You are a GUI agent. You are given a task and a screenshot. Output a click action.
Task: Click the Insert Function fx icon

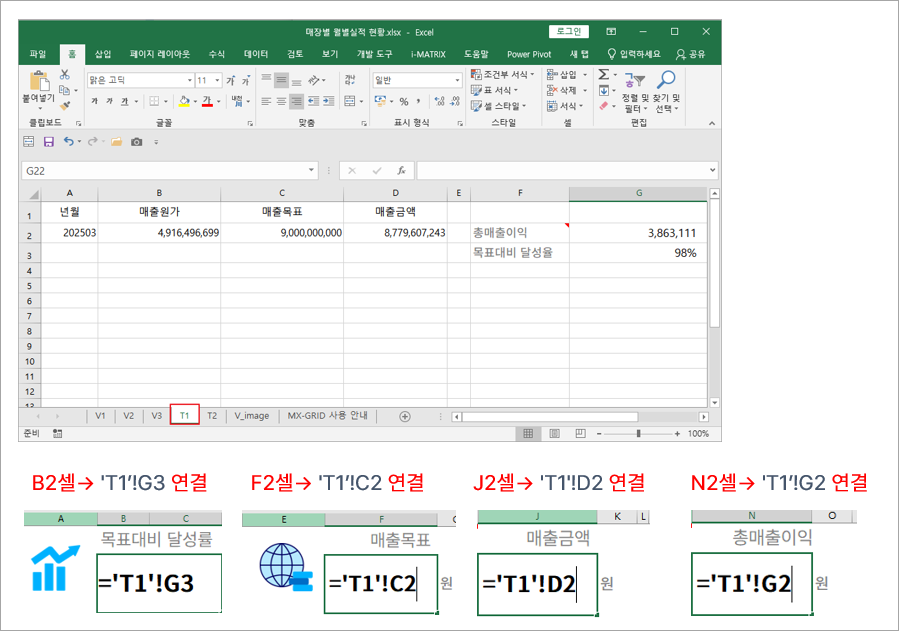coord(400,171)
